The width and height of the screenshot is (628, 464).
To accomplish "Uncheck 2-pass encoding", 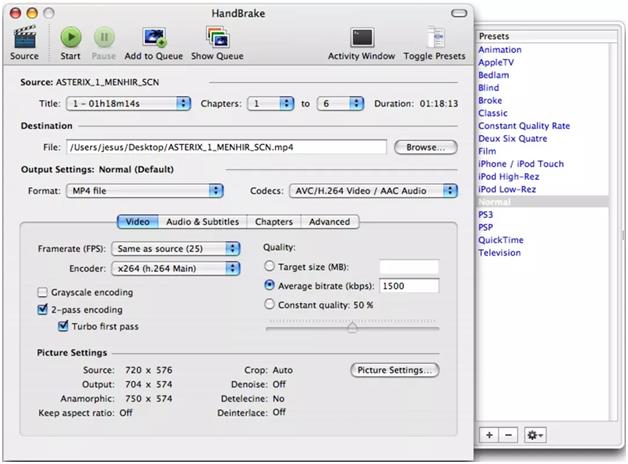I will [x=42, y=309].
